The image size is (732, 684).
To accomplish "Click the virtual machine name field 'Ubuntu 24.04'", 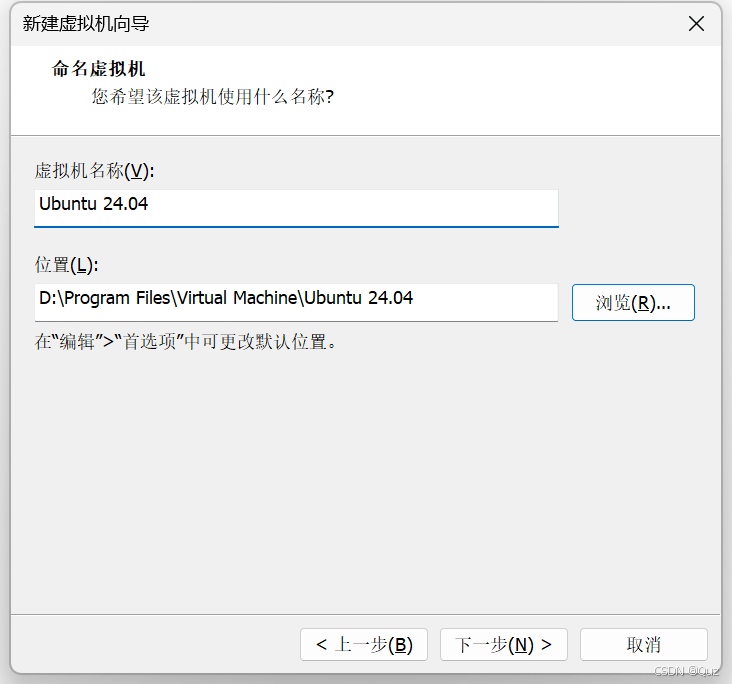I will (x=296, y=208).
